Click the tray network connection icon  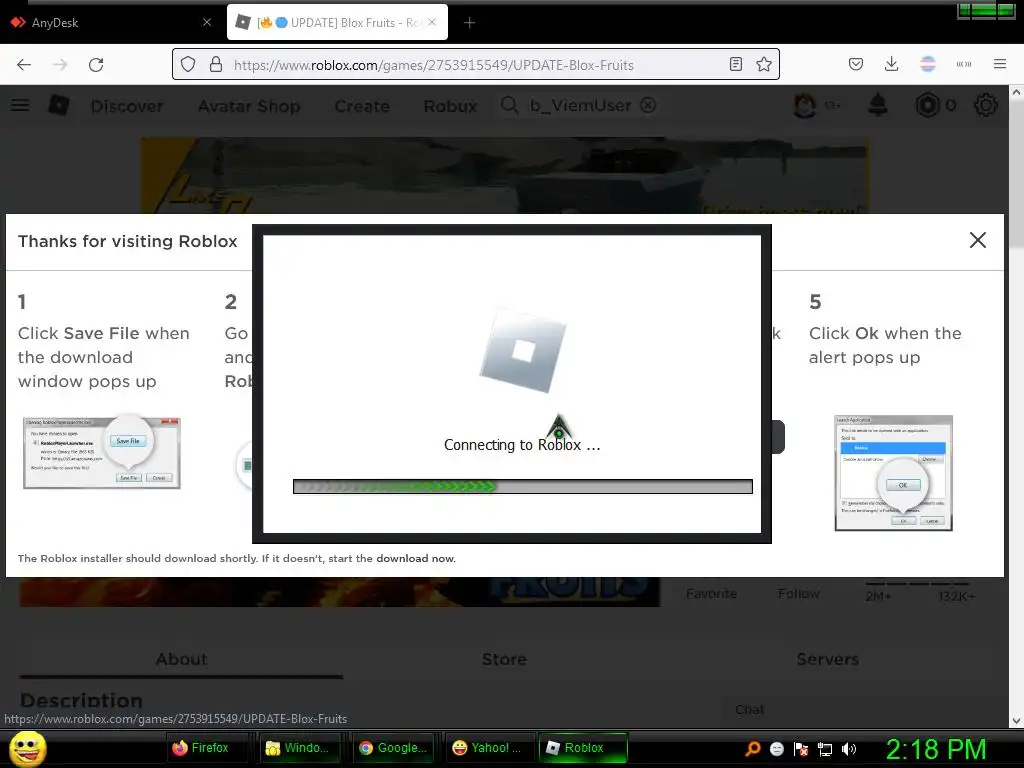click(825, 749)
